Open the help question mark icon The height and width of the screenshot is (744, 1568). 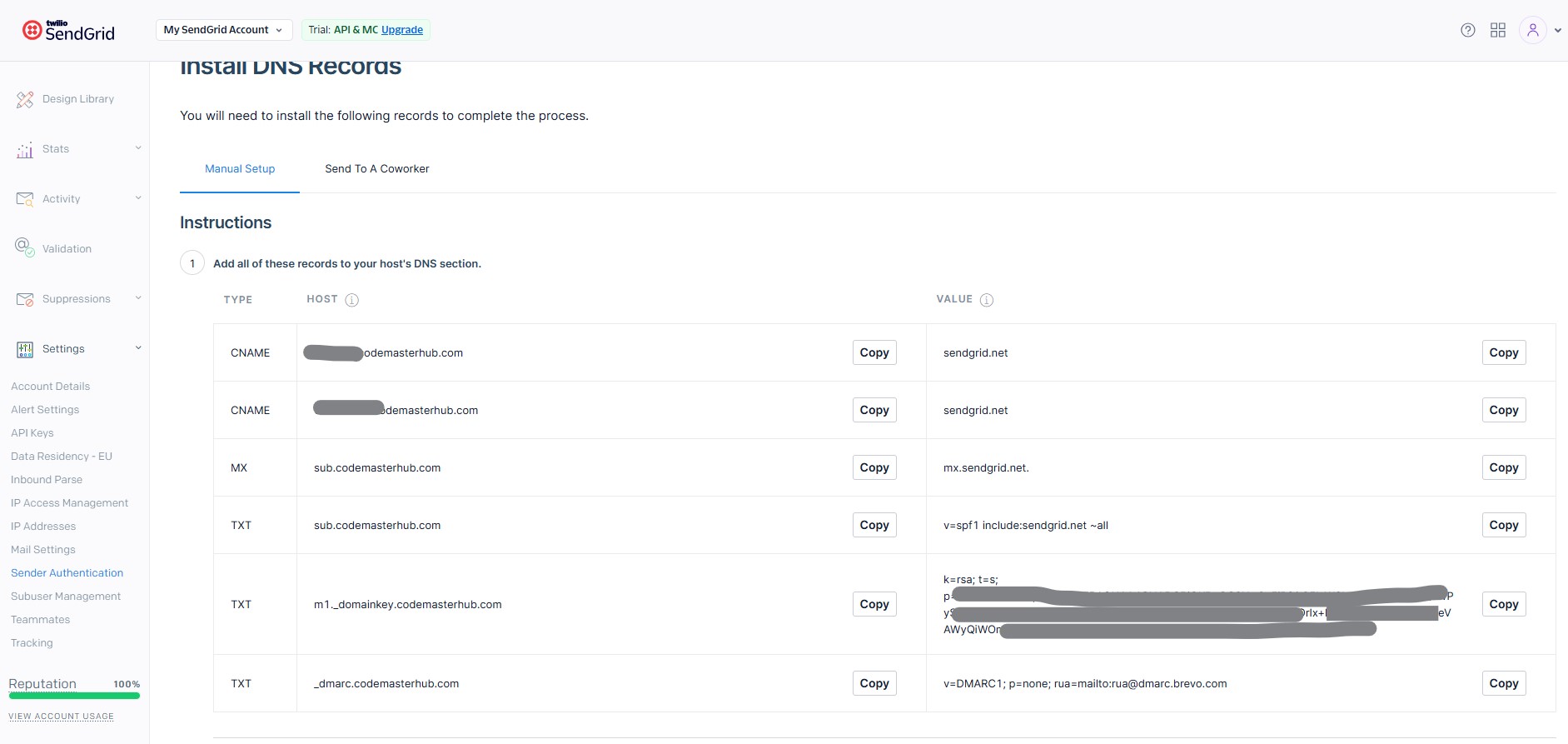[1468, 30]
